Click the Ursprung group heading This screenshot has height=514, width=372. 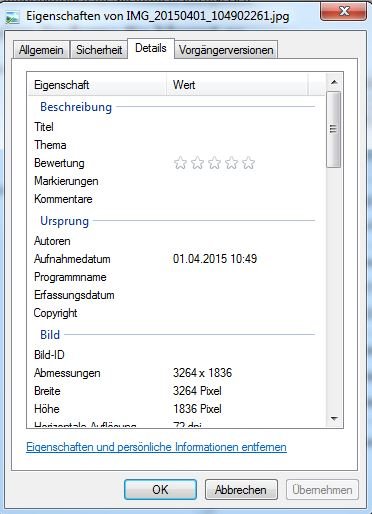[x=64, y=221]
